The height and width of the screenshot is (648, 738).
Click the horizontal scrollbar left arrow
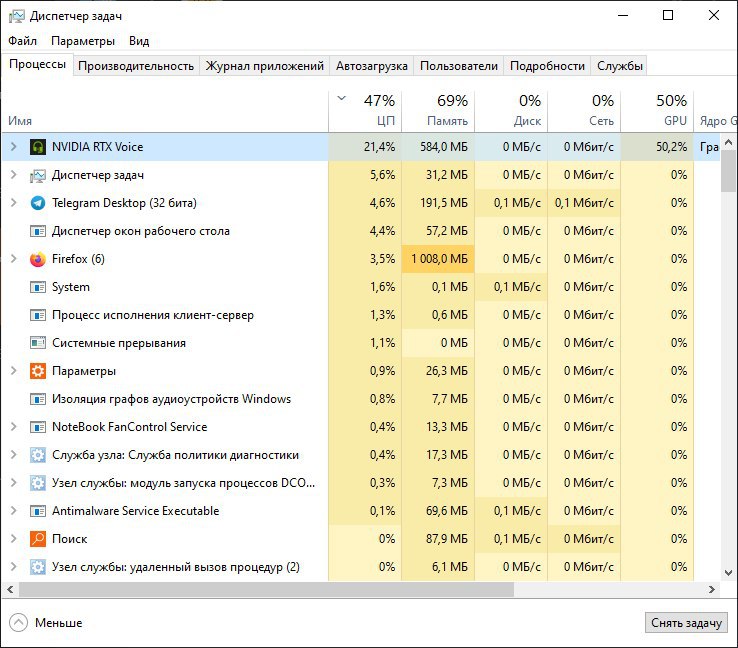coord(10,590)
